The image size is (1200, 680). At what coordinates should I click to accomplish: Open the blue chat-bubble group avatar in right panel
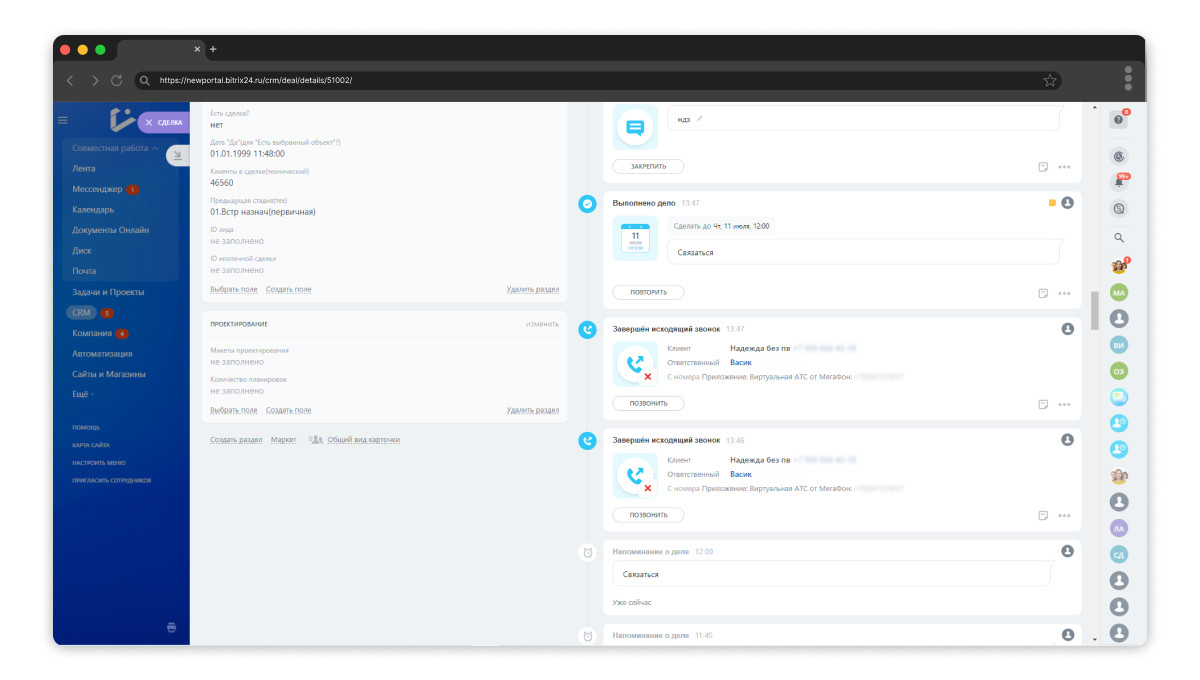[x=1119, y=396]
